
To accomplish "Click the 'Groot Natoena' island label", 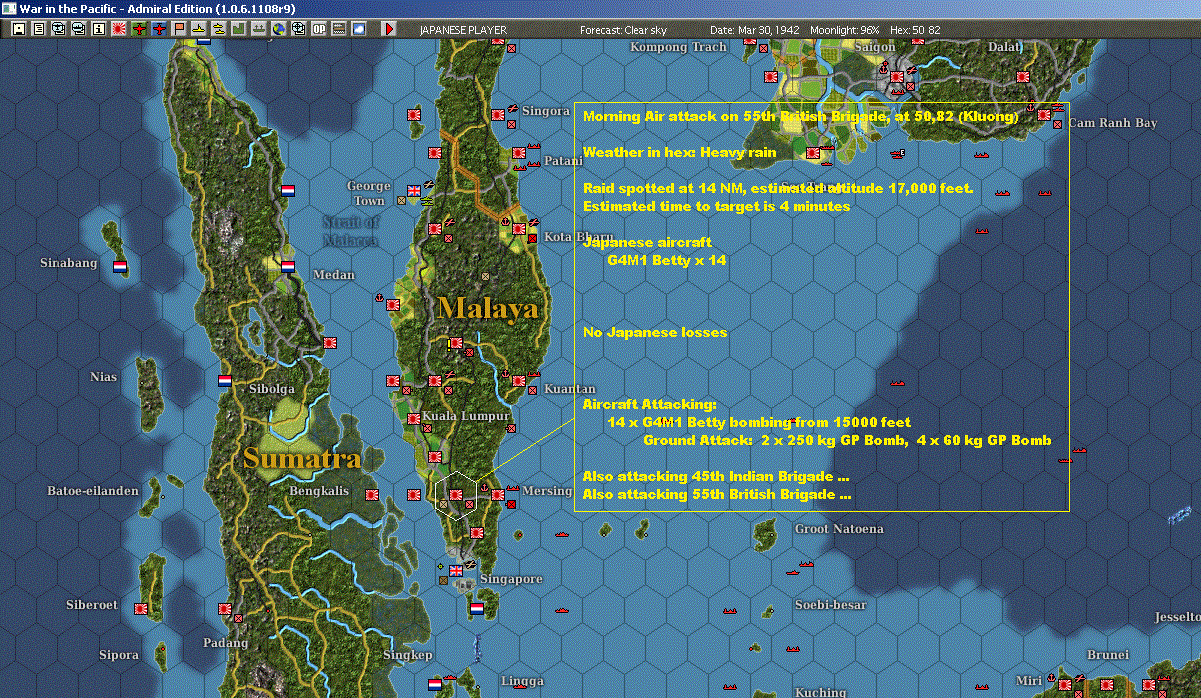I will pos(839,529).
